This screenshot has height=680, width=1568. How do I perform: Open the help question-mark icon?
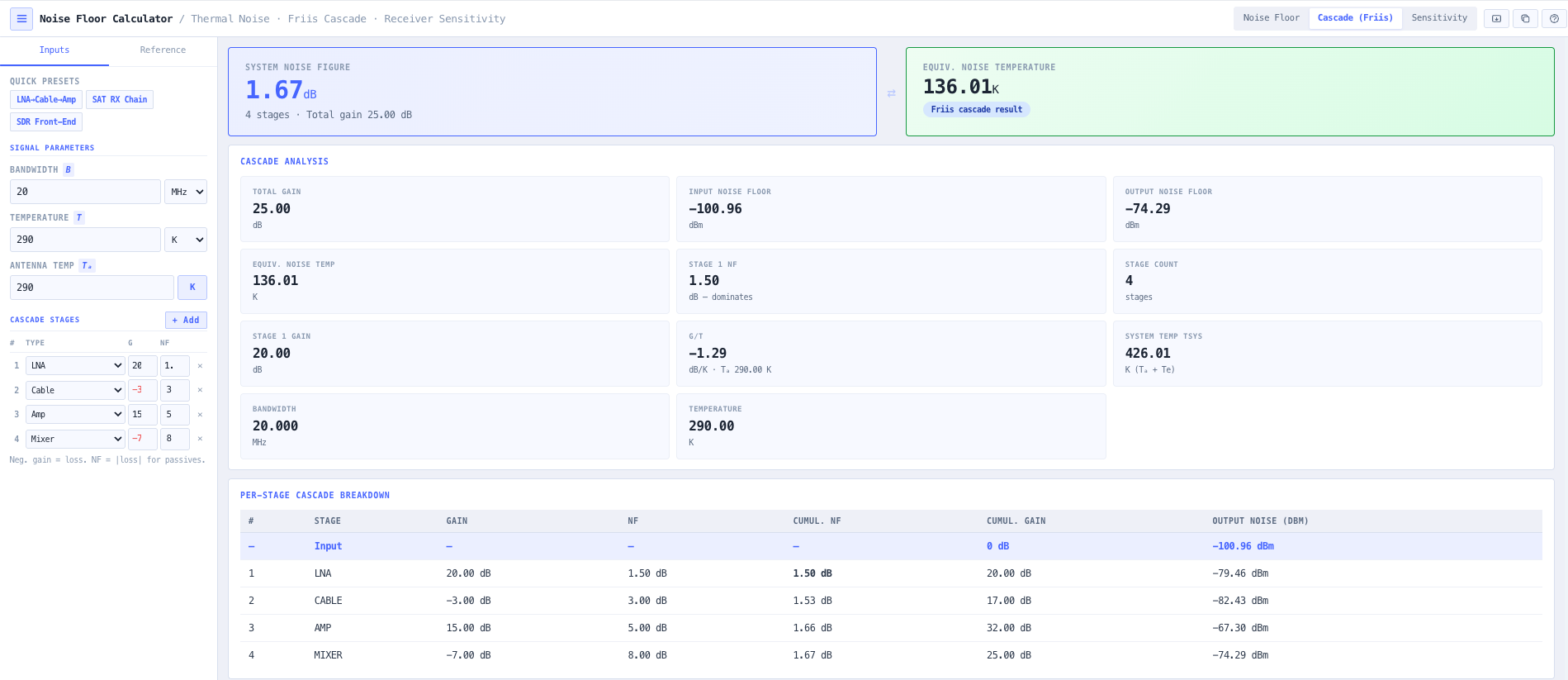coord(1554,18)
